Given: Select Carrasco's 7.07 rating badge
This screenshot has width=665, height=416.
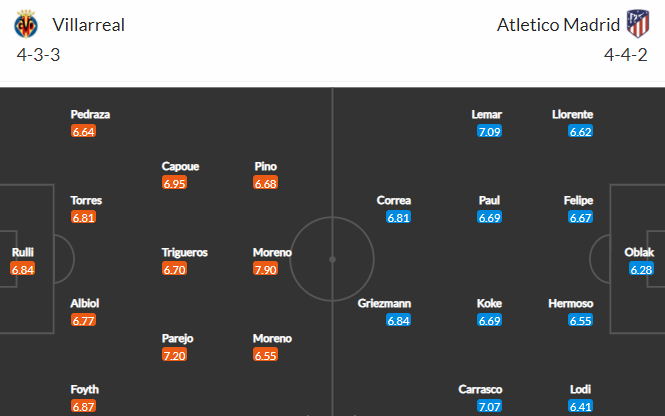Looking at the screenshot, I should coord(489,406).
